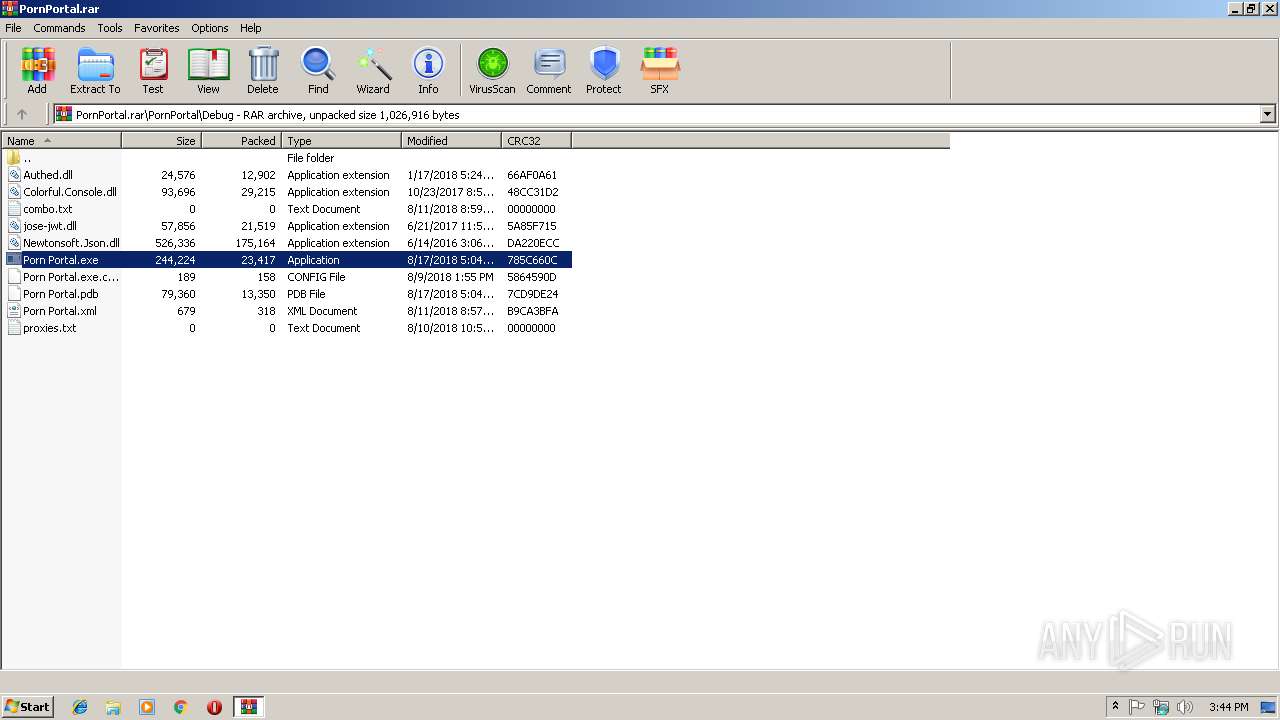
Task: Select the Porn Portal.exe file row
Action: 287,260
